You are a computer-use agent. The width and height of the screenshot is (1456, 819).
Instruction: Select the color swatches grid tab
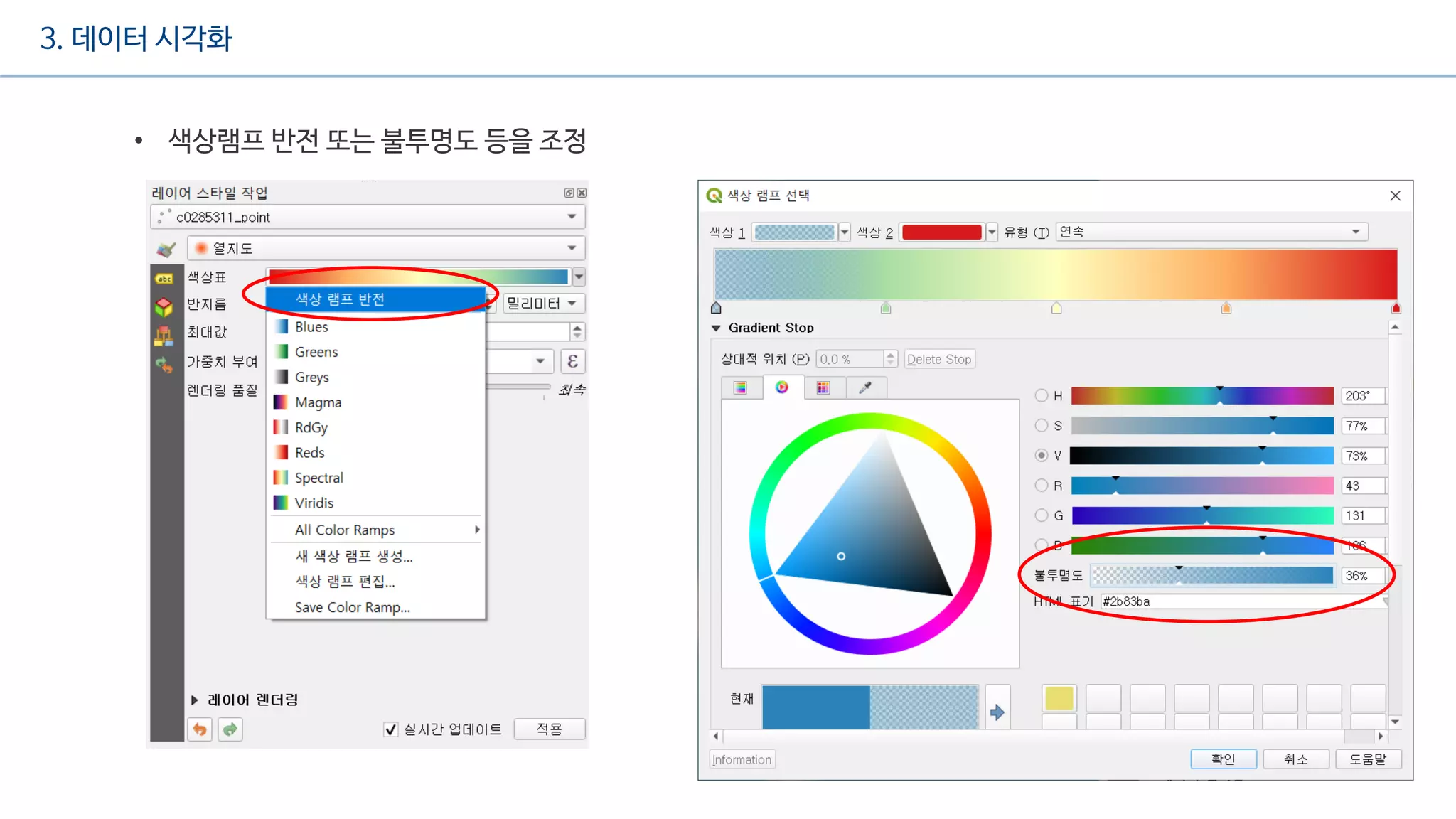[x=823, y=387]
